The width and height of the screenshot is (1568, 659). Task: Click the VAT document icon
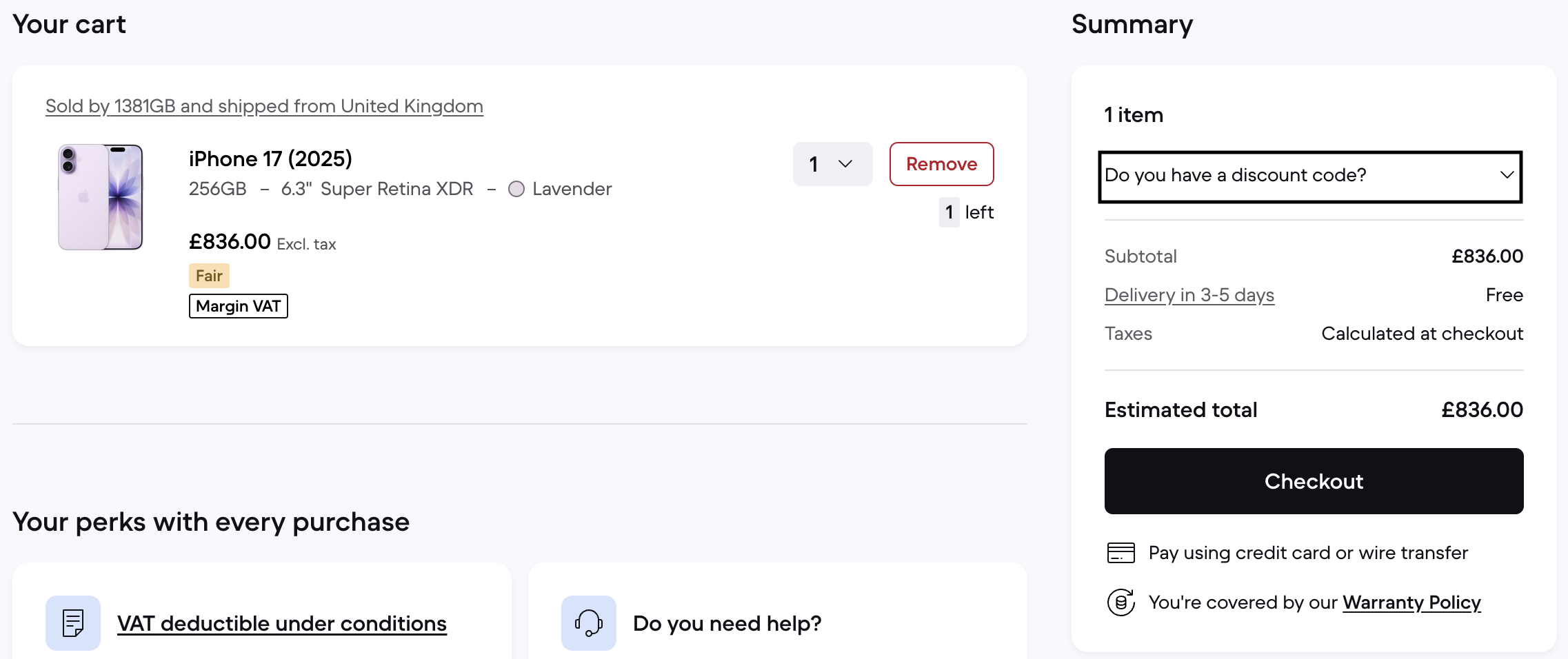pos(73,622)
